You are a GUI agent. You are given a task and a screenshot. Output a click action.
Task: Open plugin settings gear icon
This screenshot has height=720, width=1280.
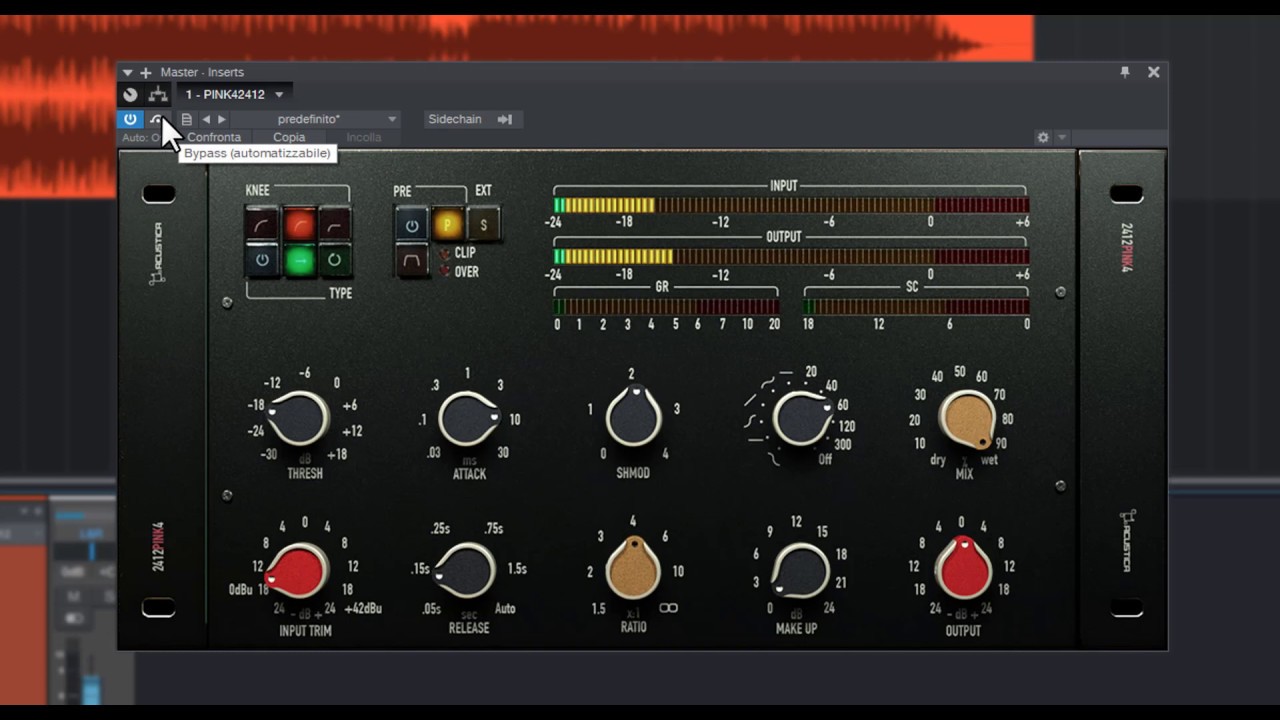1043,137
